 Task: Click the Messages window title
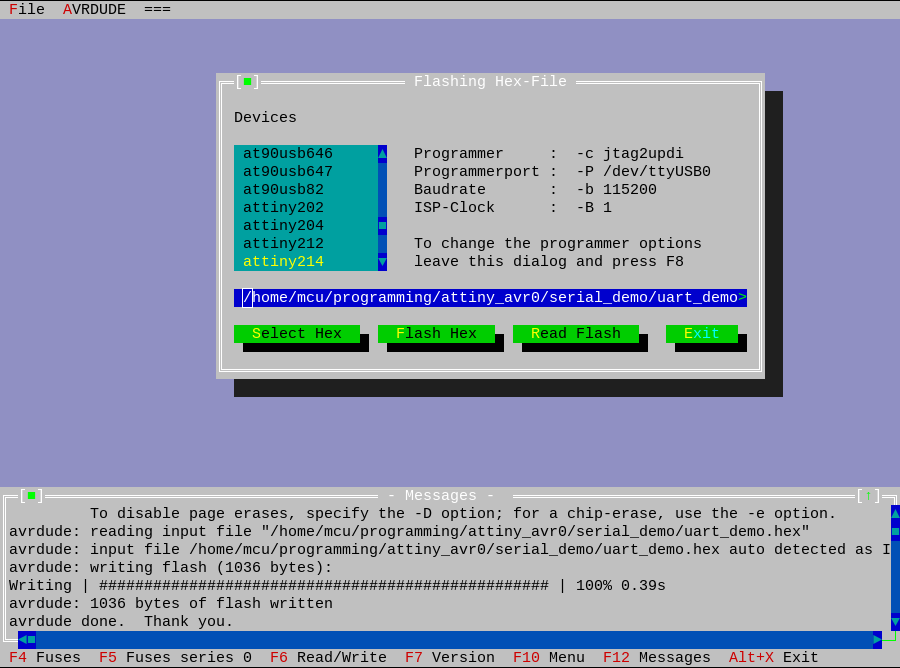(x=441, y=495)
